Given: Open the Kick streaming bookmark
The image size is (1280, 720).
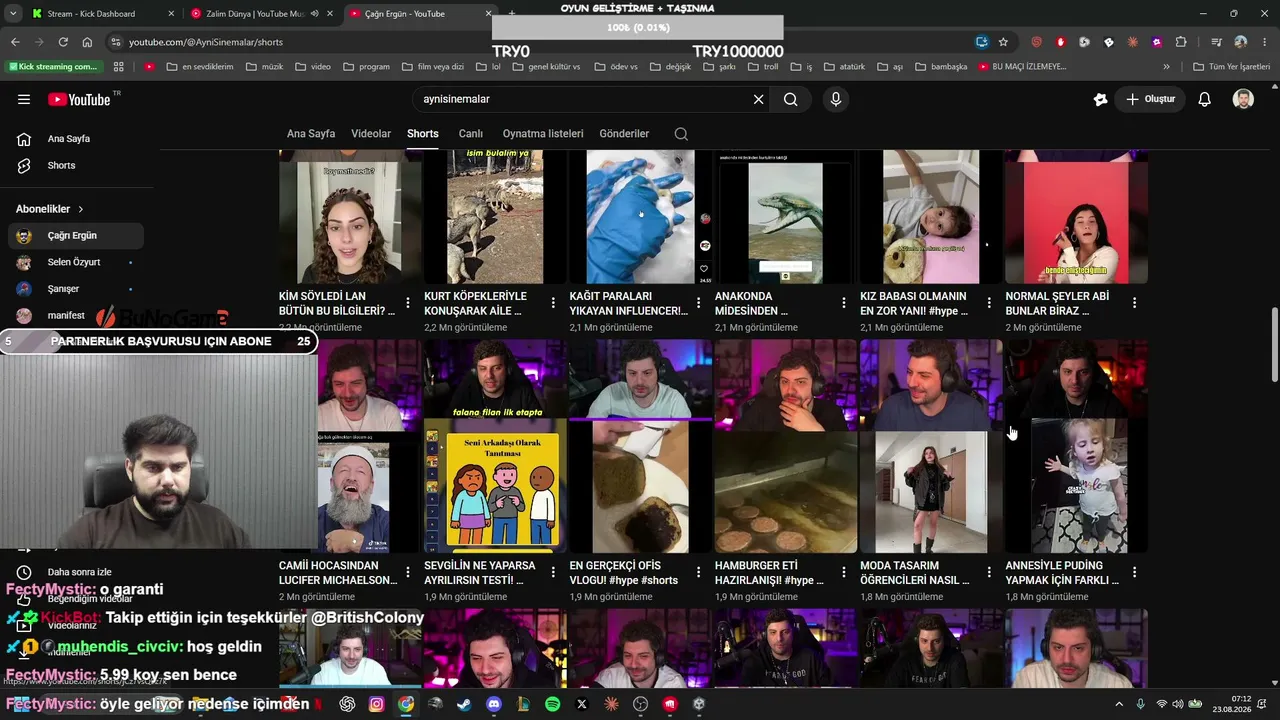Looking at the screenshot, I should [54, 67].
